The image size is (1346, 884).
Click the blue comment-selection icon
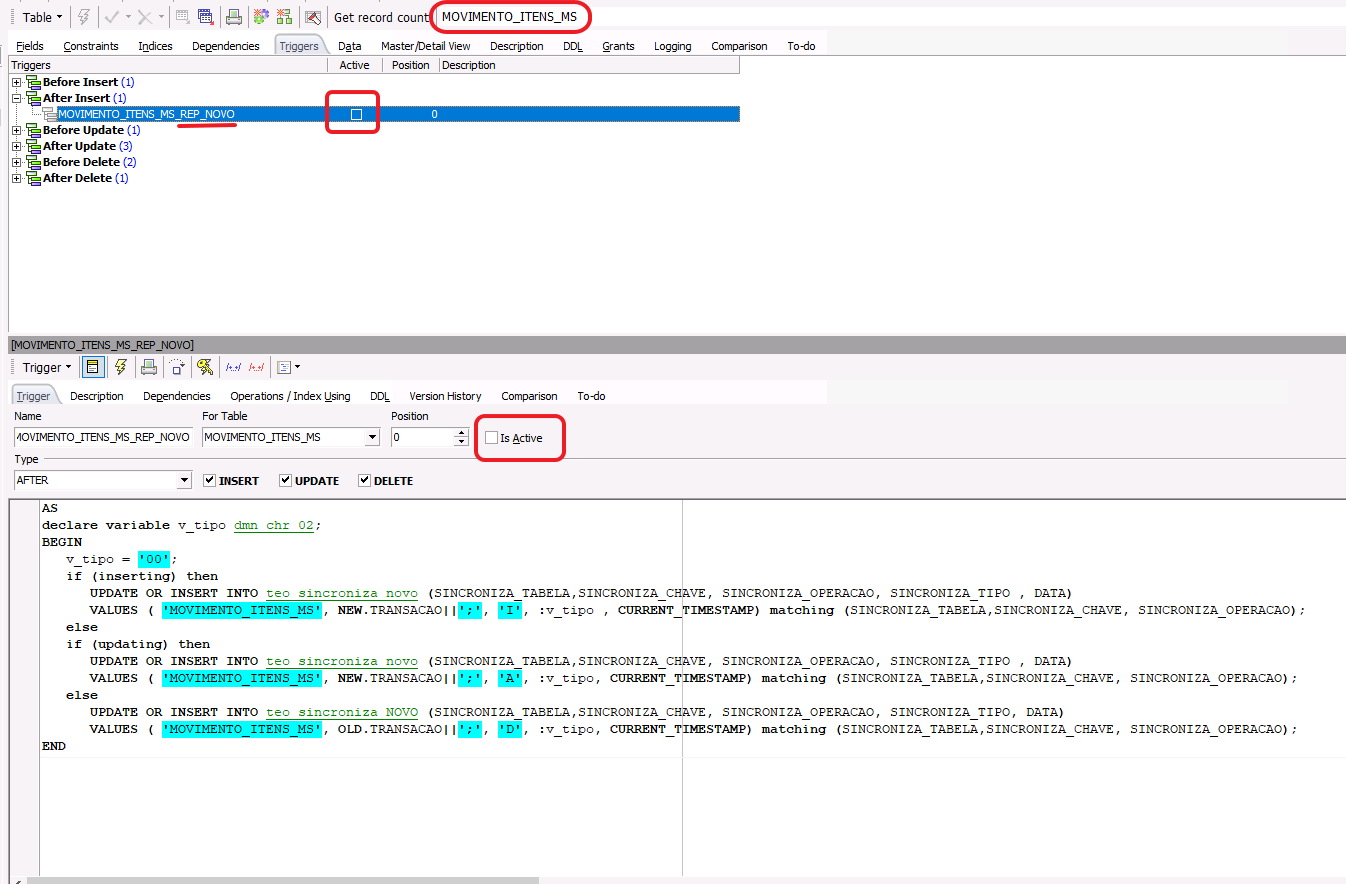tap(233, 367)
